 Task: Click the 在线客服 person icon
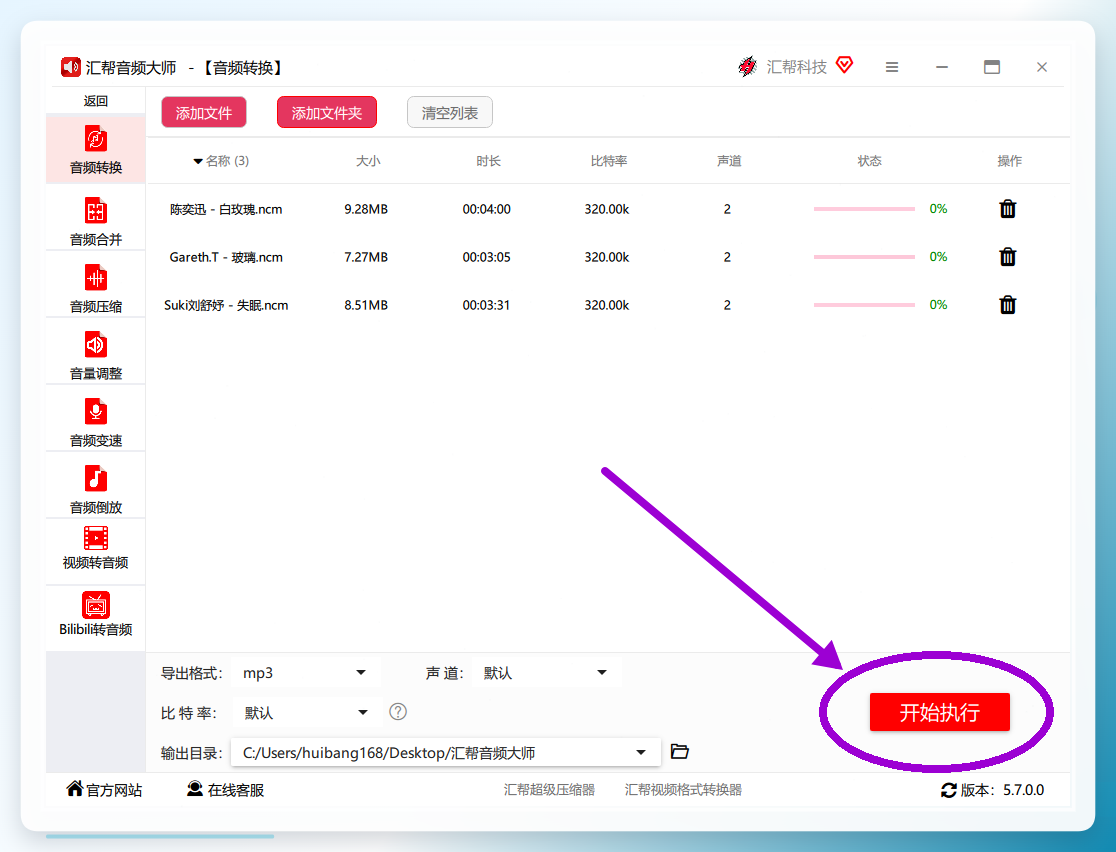tap(194, 789)
